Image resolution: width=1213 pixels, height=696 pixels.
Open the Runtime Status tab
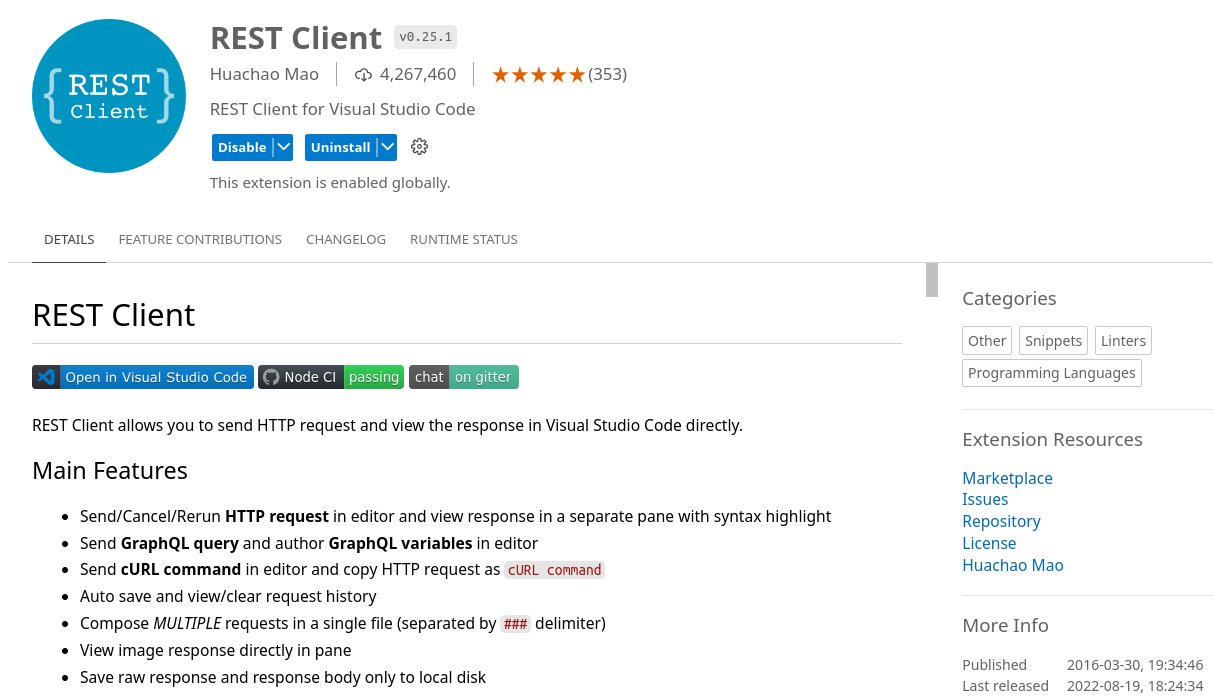point(464,240)
